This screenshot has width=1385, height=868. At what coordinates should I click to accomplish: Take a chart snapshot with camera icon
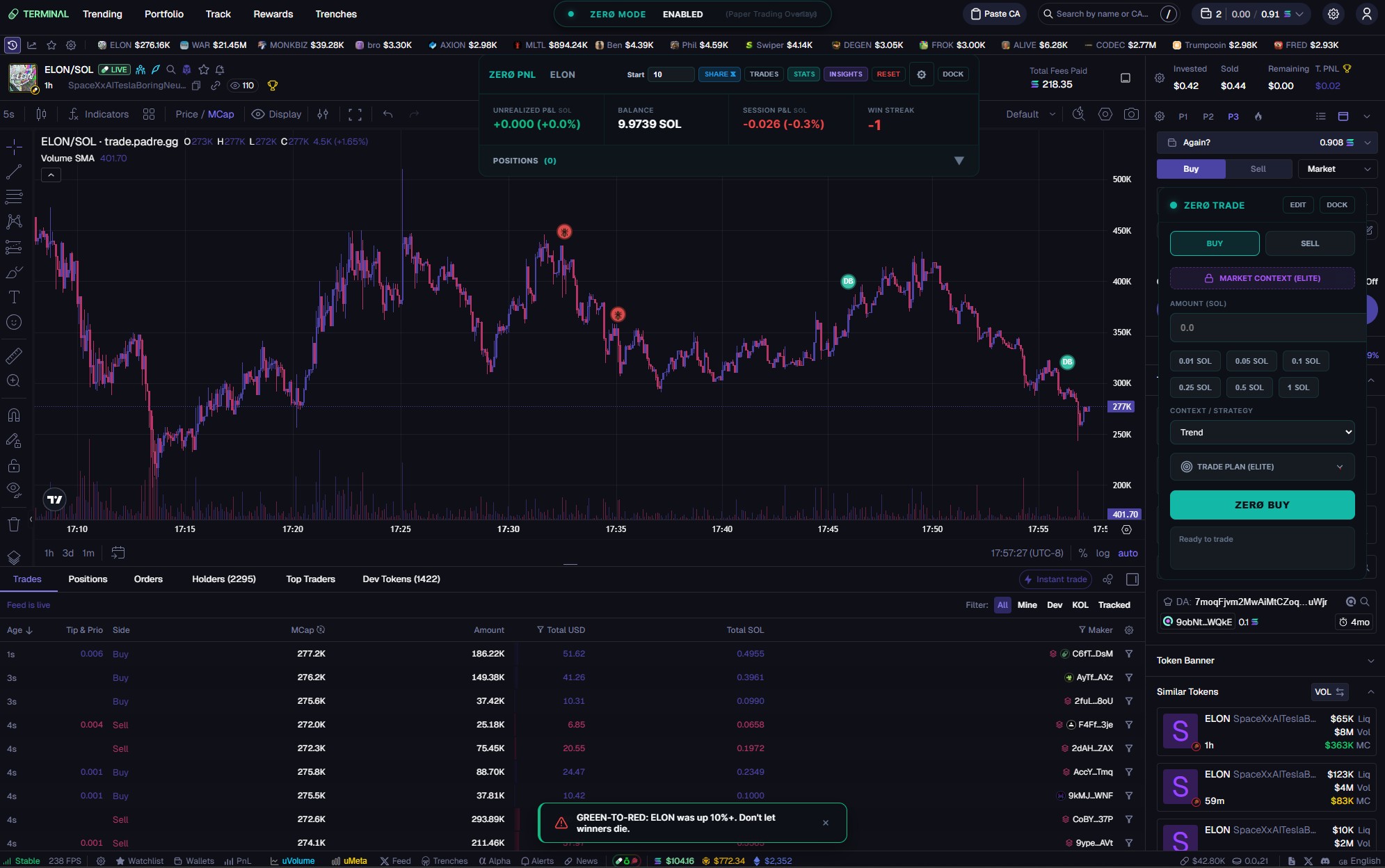(1131, 114)
